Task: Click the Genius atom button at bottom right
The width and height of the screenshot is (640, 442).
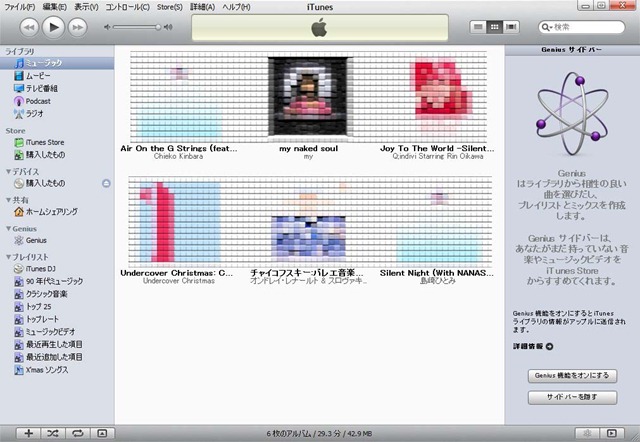Action: pos(587,433)
